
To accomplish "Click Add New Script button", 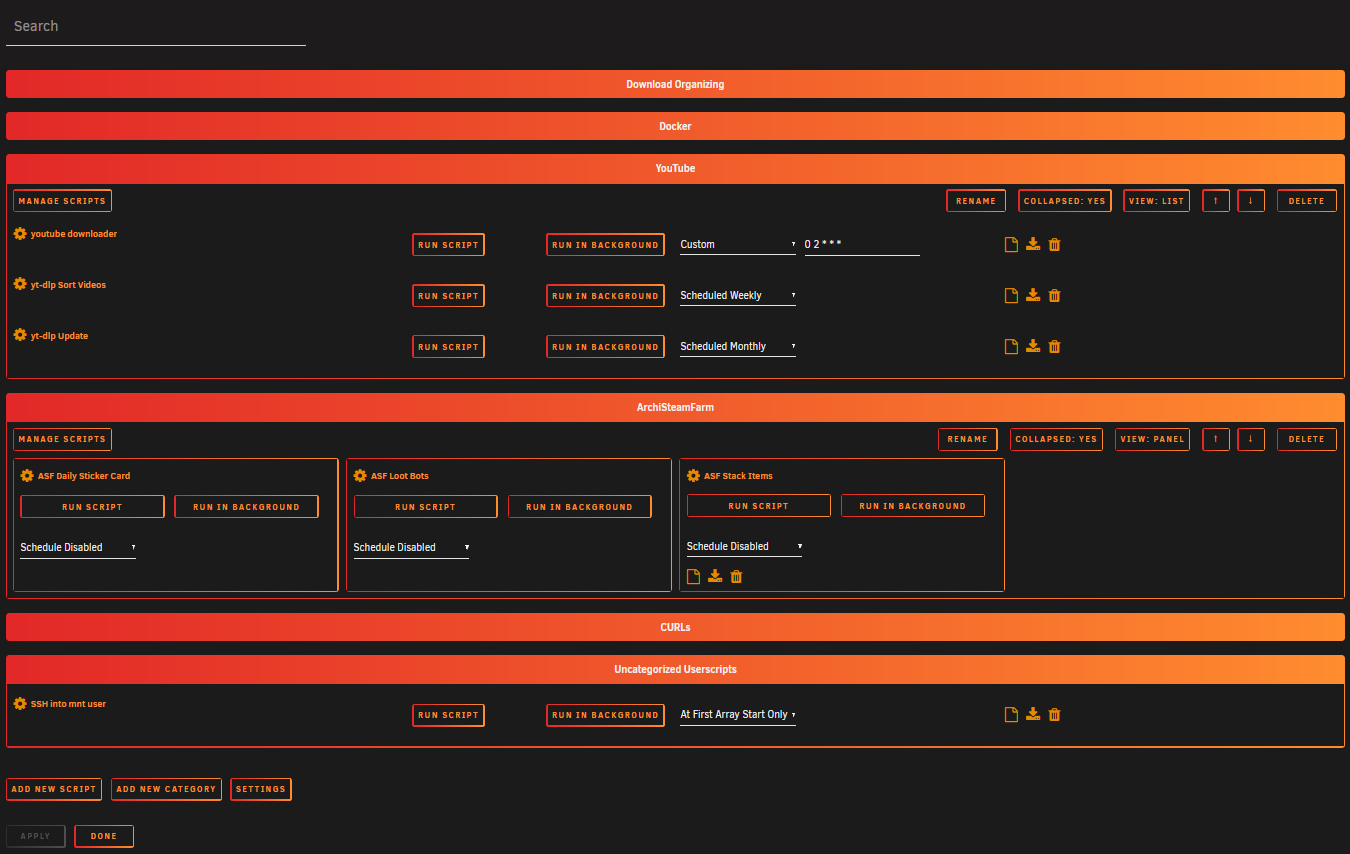I will coord(54,789).
